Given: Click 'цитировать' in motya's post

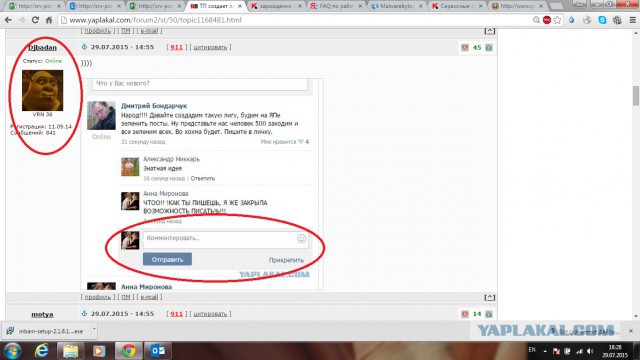Looking at the screenshot, I should (210, 314).
